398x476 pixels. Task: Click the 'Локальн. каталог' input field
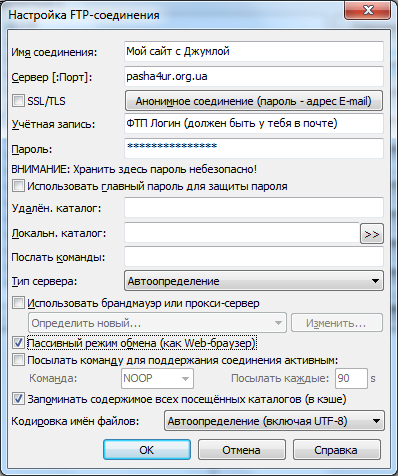point(242,233)
